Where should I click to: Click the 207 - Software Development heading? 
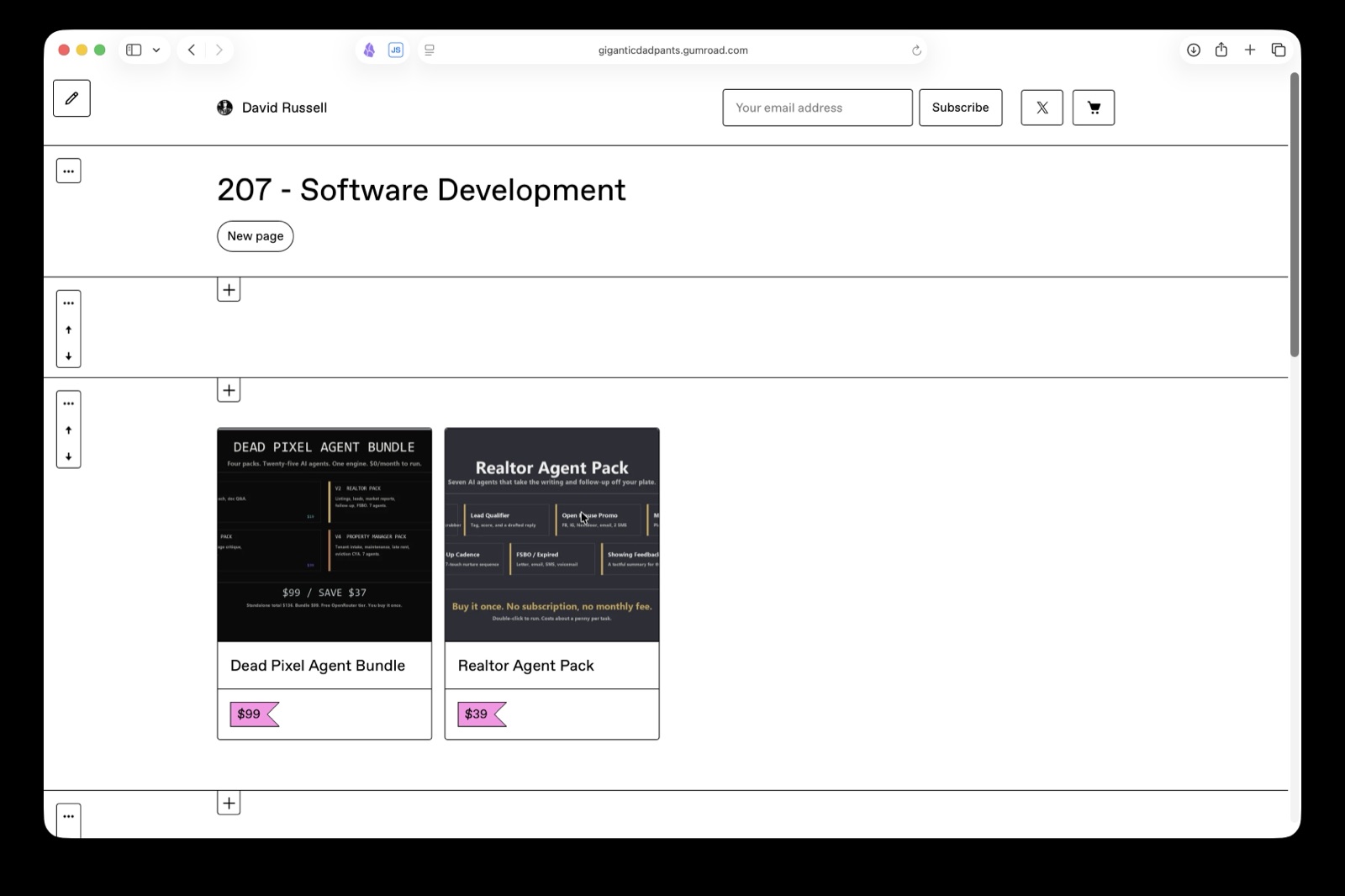pos(421,190)
